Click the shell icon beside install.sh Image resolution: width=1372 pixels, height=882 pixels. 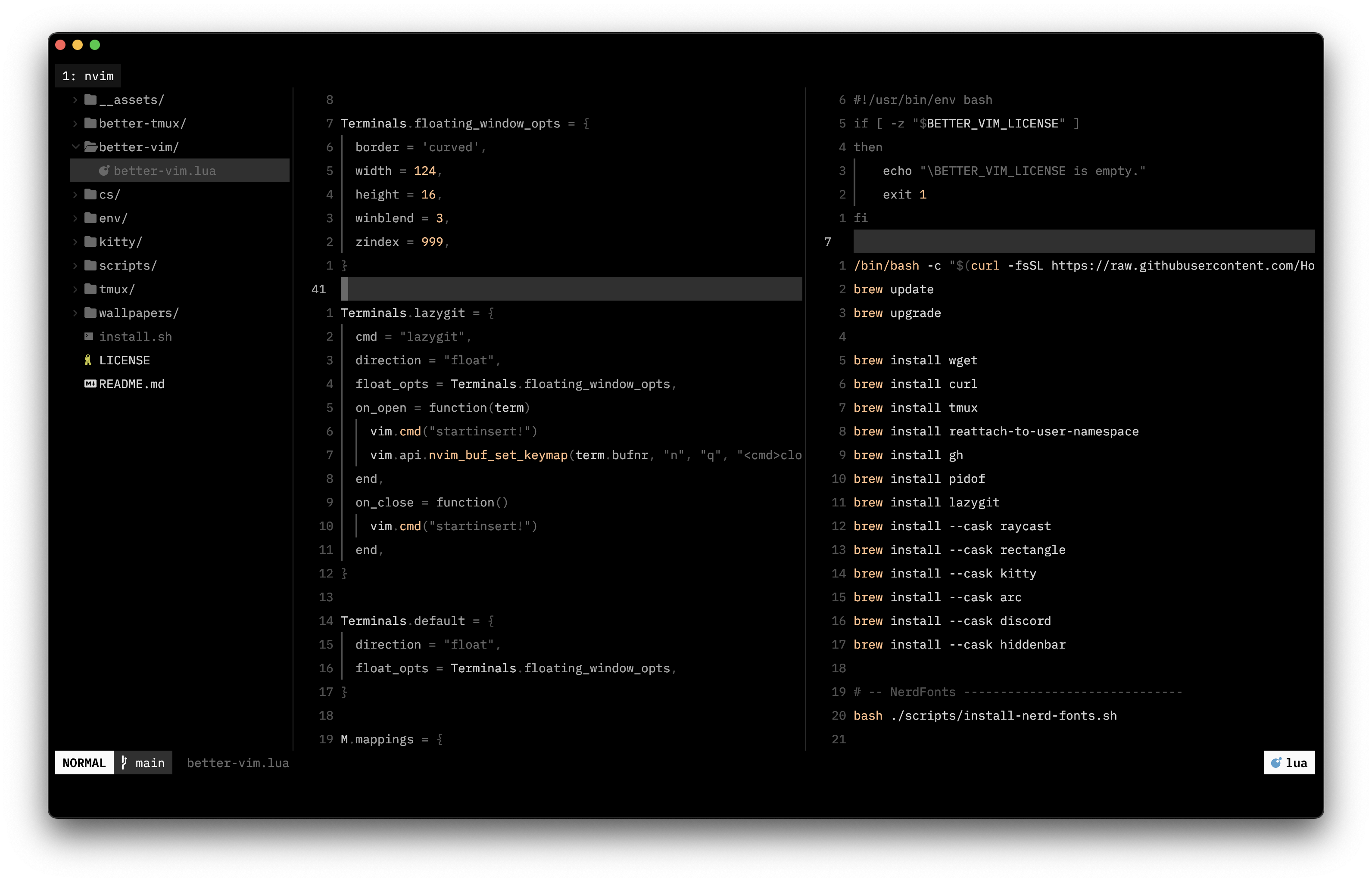(x=89, y=336)
